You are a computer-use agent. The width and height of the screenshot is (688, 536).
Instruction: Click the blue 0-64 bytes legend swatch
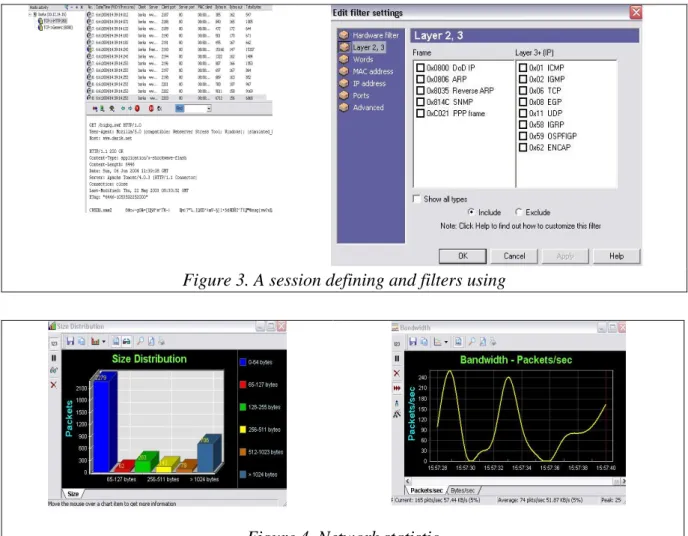[x=243, y=362]
